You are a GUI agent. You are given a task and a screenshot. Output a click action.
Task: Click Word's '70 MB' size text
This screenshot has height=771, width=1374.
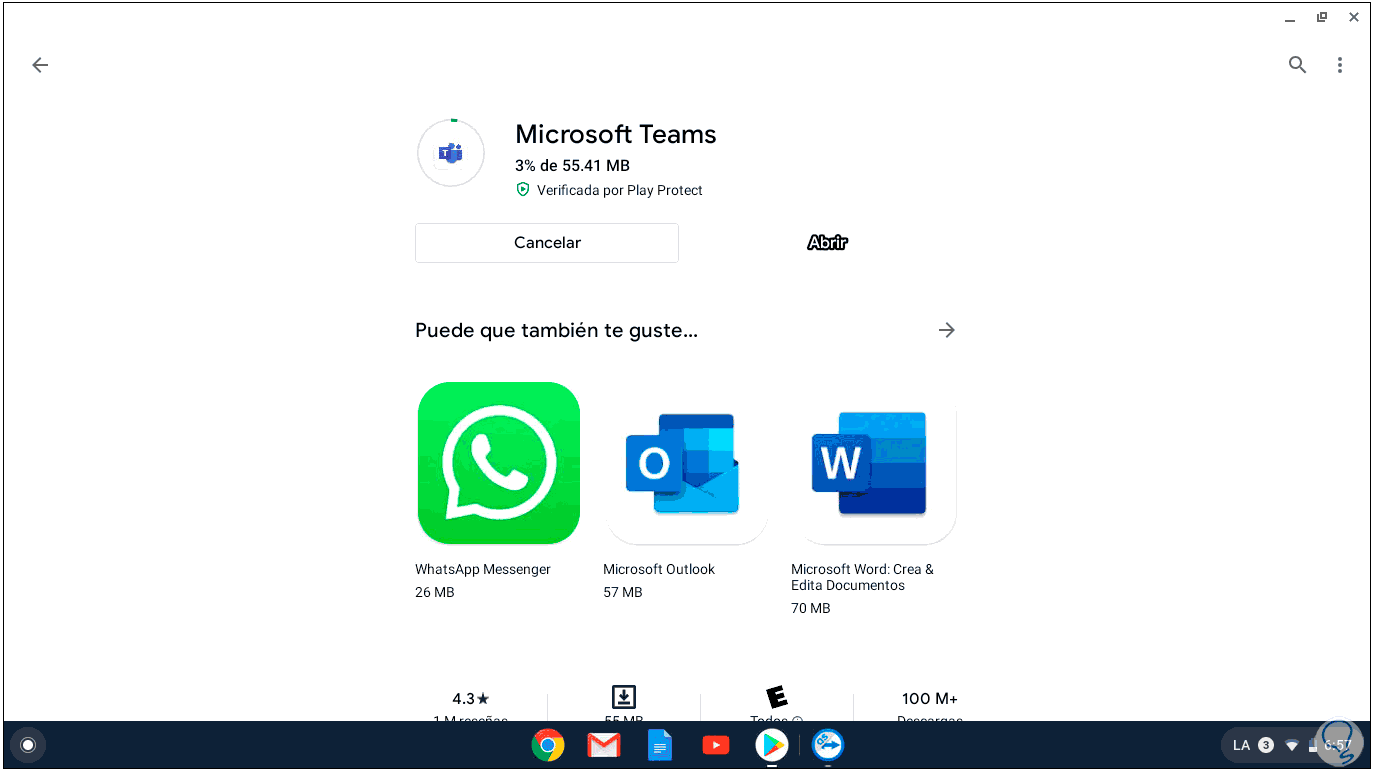811,608
